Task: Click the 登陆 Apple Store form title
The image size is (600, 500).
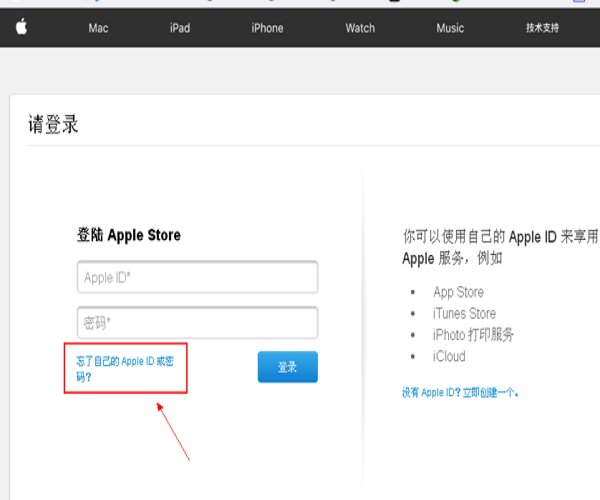Action: tap(129, 236)
